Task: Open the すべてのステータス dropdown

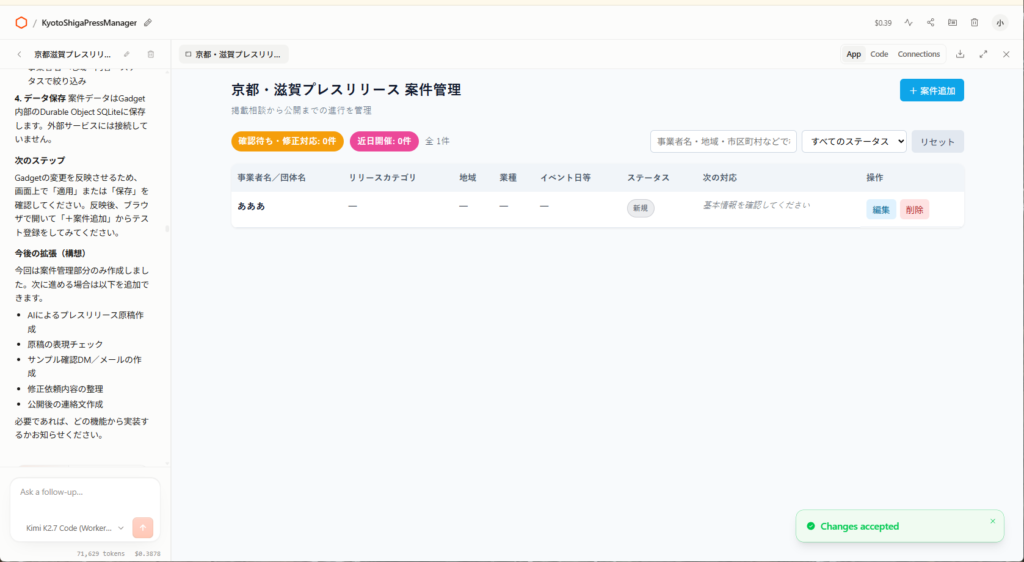Action: click(x=854, y=142)
